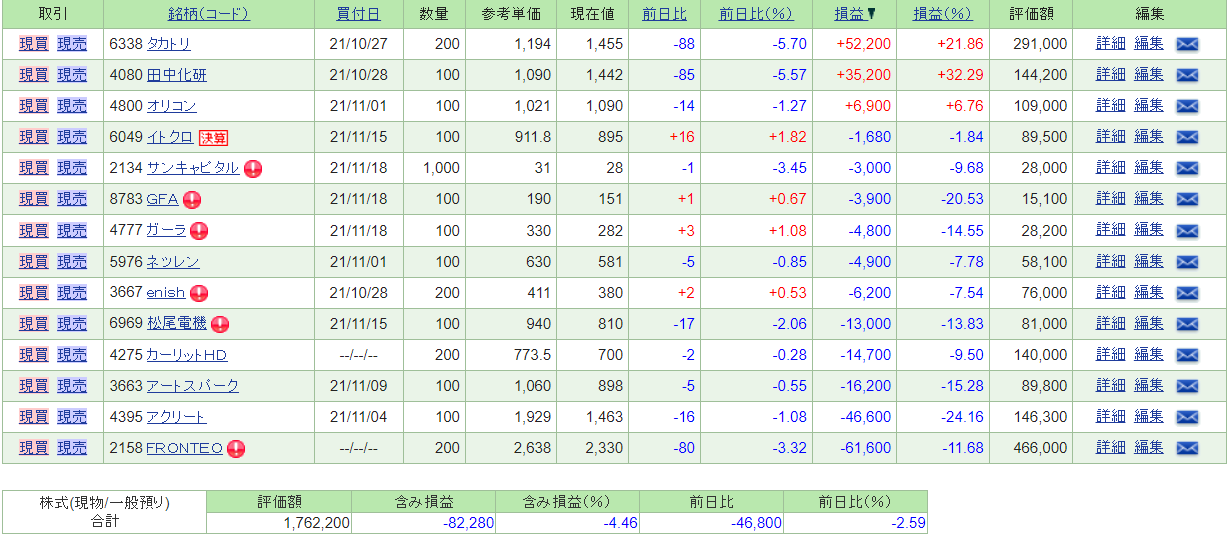The width and height of the screenshot is (1228, 541).
Task: Click the 決算 badge next to イトクロ
Action: point(213,138)
